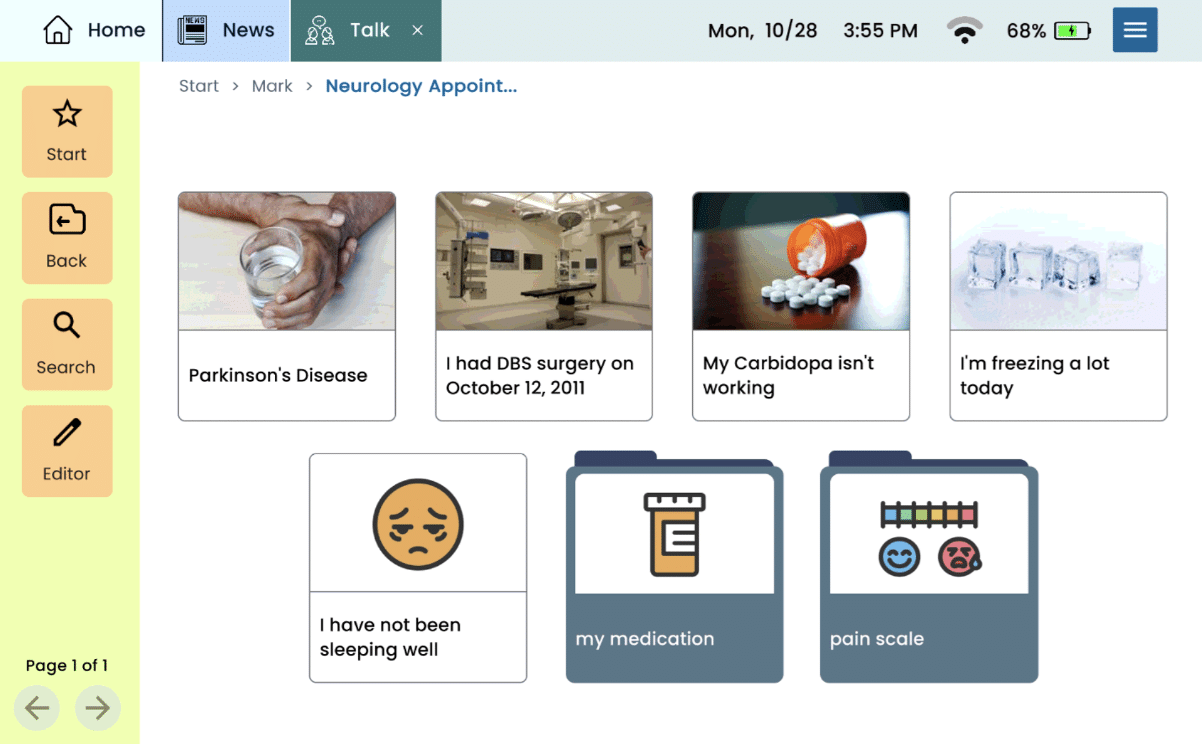Viewport: 1202px width, 744px height.
Task: Select the 'Parkinson's Disease' card
Action: click(x=286, y=306)
